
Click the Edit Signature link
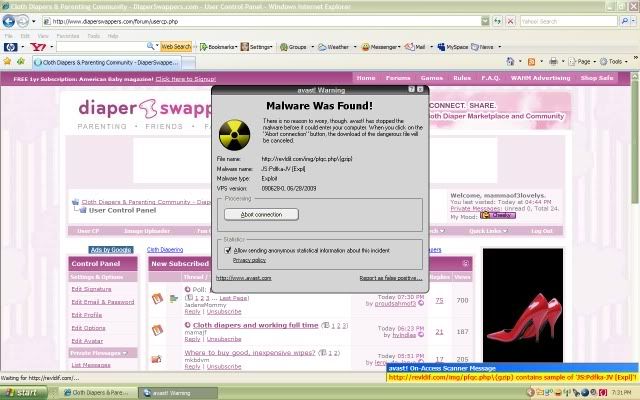pyautogui.click(x=91, y=289)
